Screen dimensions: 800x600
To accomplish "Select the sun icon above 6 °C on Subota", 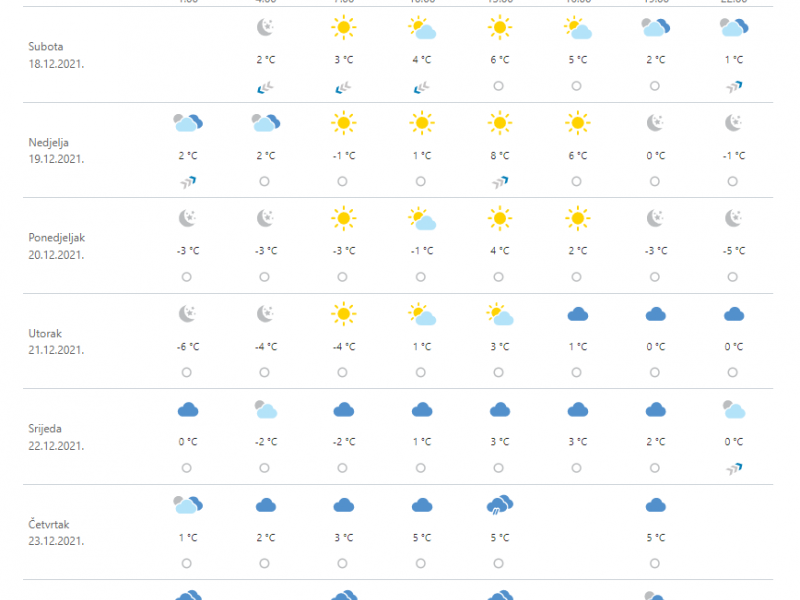I will (499, 27).
